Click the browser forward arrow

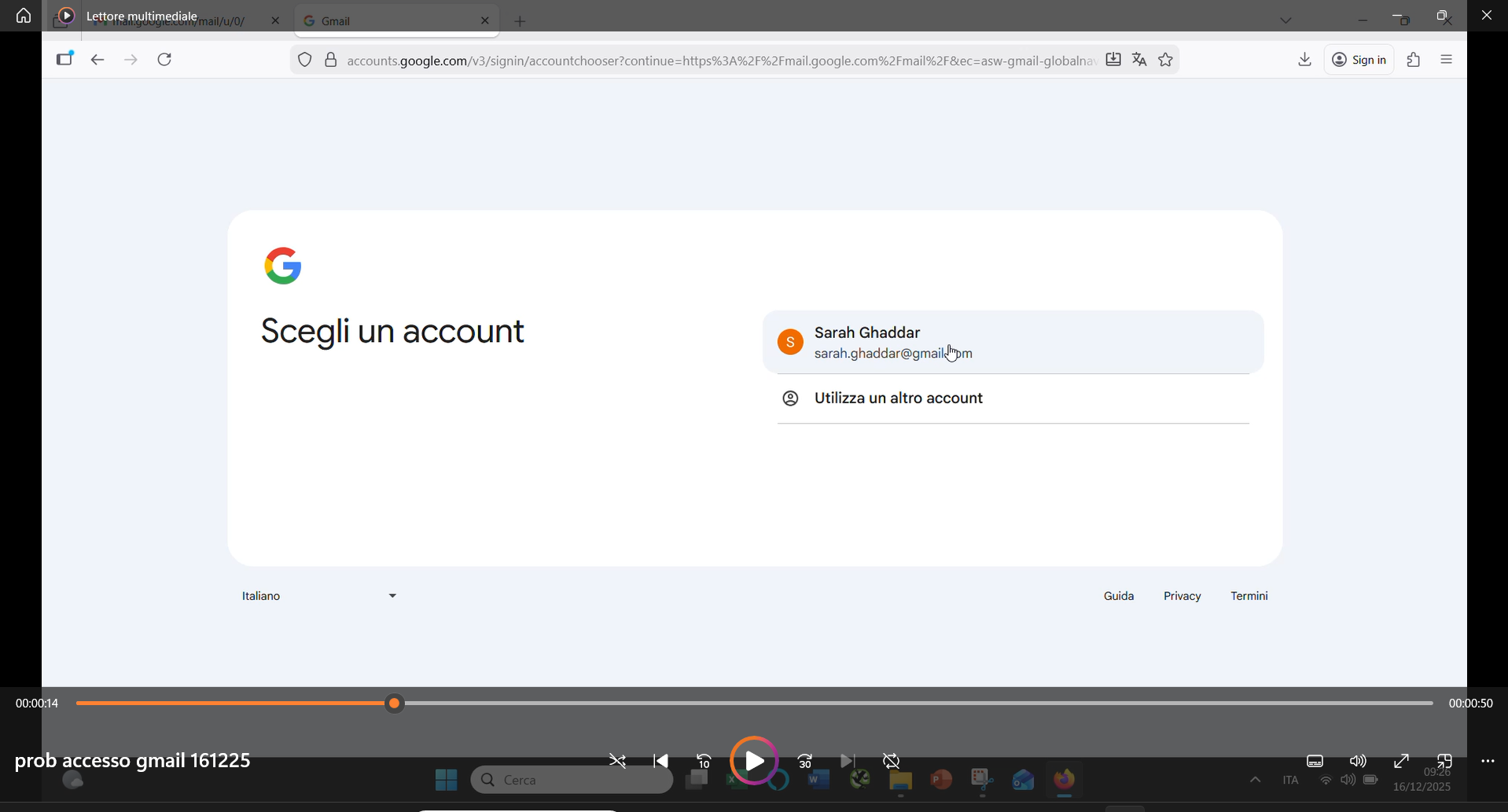tap(131, 61)
